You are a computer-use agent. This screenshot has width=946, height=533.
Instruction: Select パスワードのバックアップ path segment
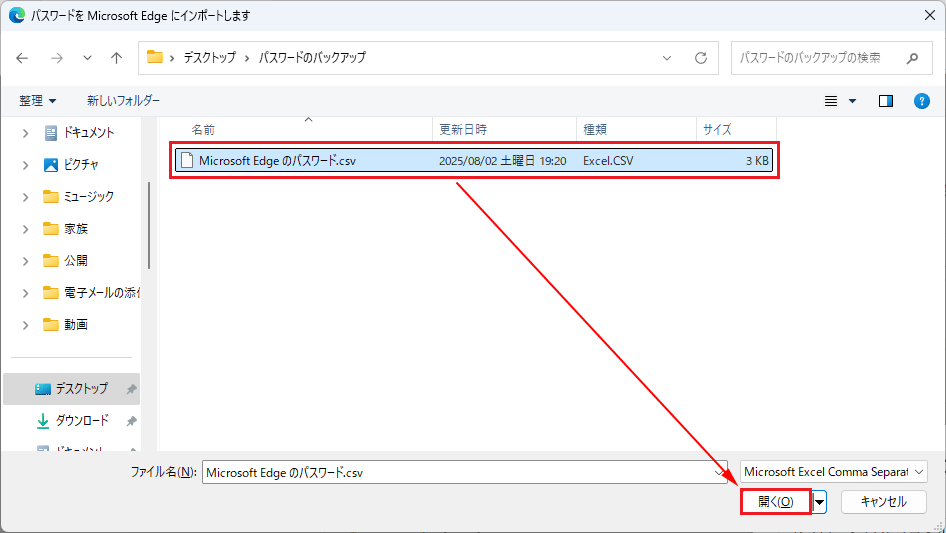click(312, 57)
